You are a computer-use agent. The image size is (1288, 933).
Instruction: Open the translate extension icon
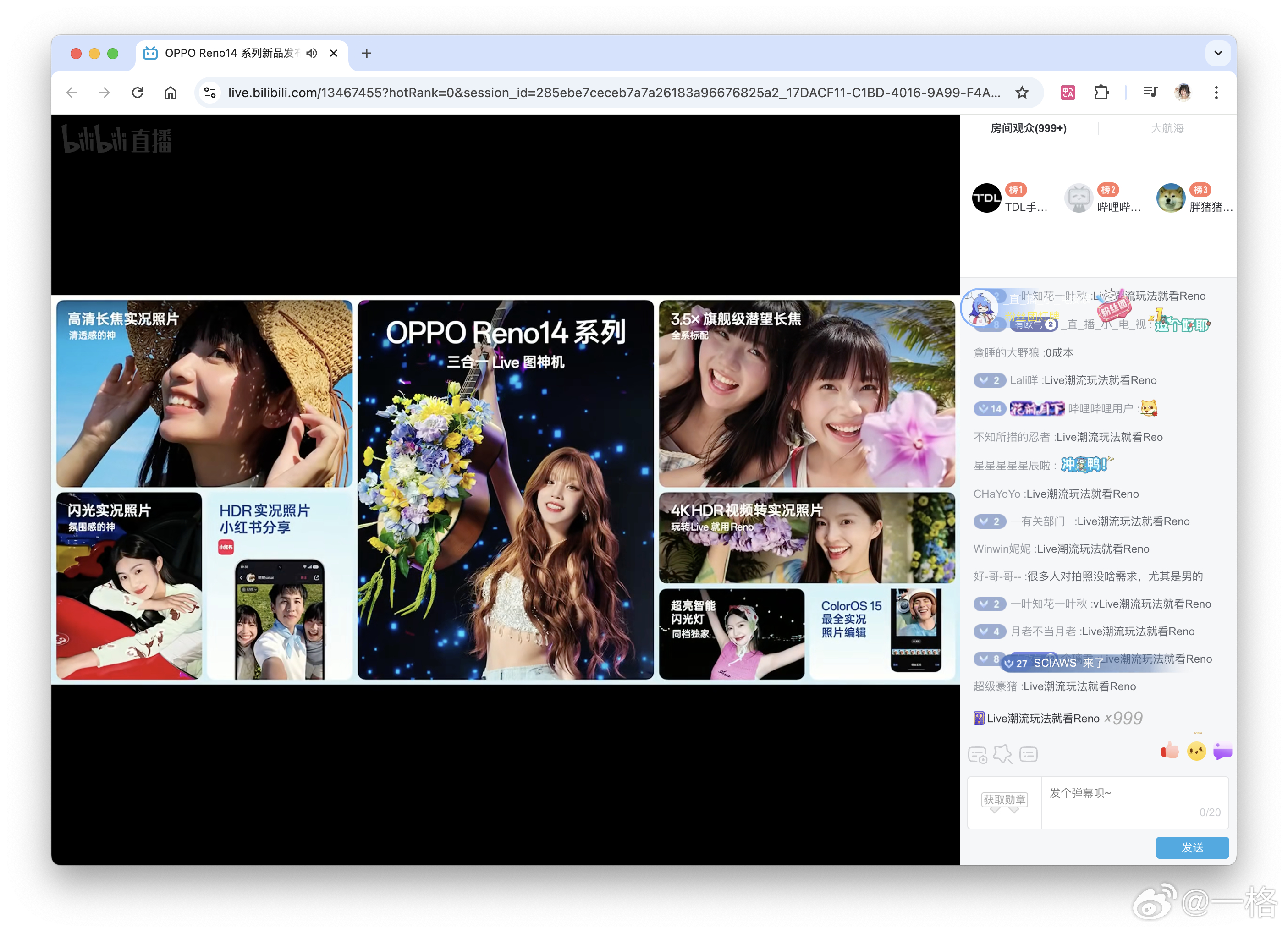pyautogui.click(x=1068, y=93)
